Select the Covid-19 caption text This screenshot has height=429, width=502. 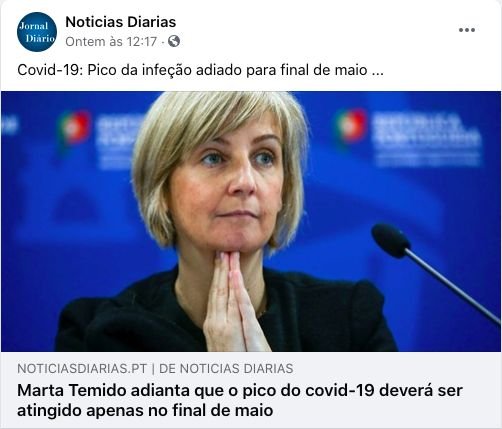[200, 70]
